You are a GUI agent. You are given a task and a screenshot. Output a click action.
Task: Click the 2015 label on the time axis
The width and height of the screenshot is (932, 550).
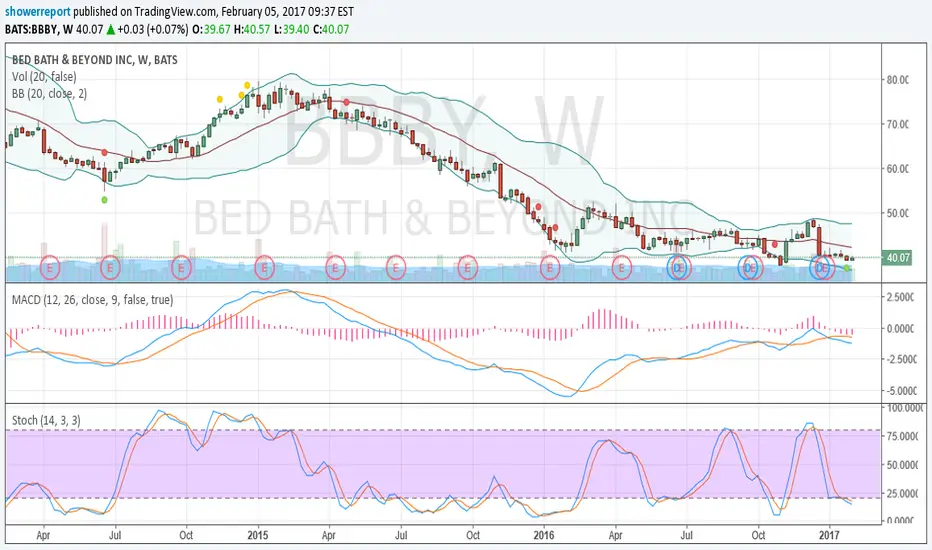(x=258, y=535)
